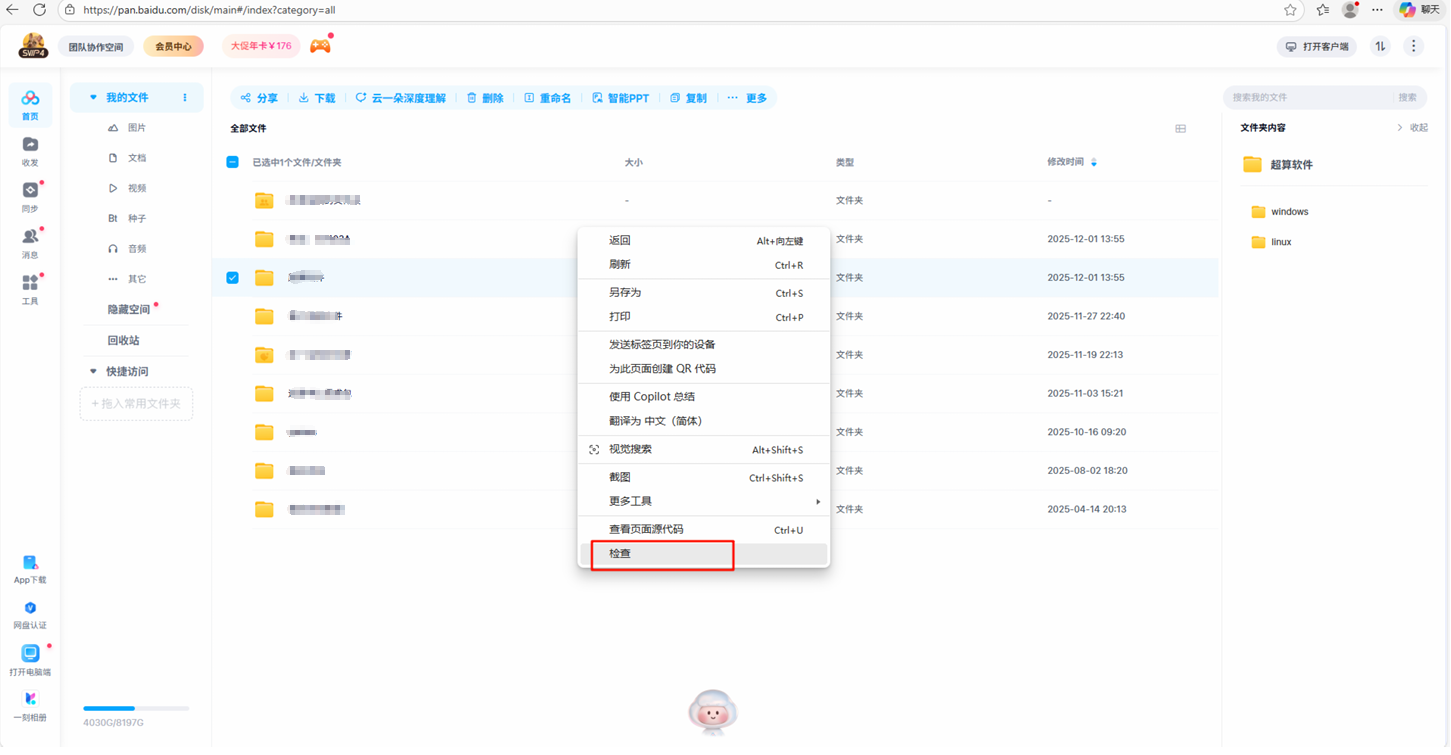Collapse the 文件夹内容 panel via 收起
Viewport: 1451px width, 755px height.
(1420, 127)
